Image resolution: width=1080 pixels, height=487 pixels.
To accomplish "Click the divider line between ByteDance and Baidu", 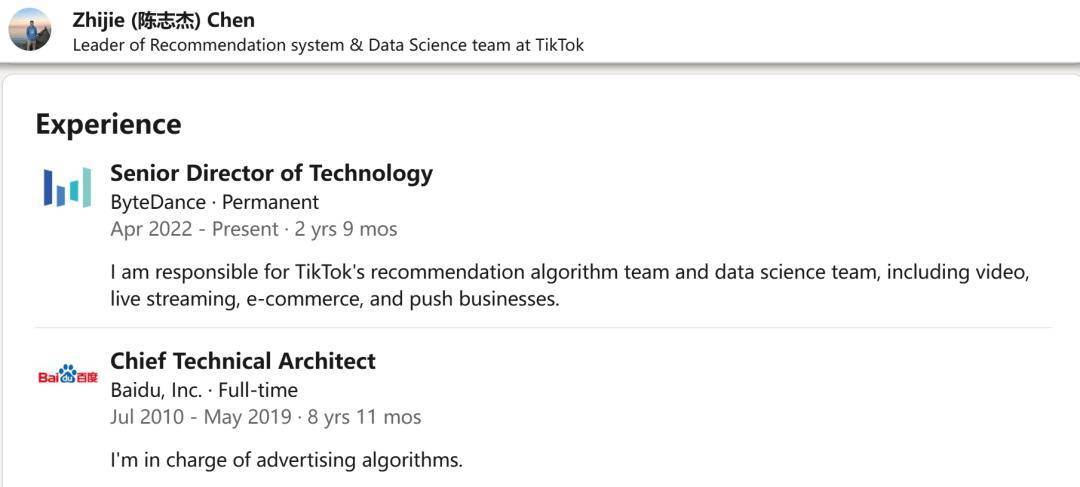I will click(x=544, y=327).
